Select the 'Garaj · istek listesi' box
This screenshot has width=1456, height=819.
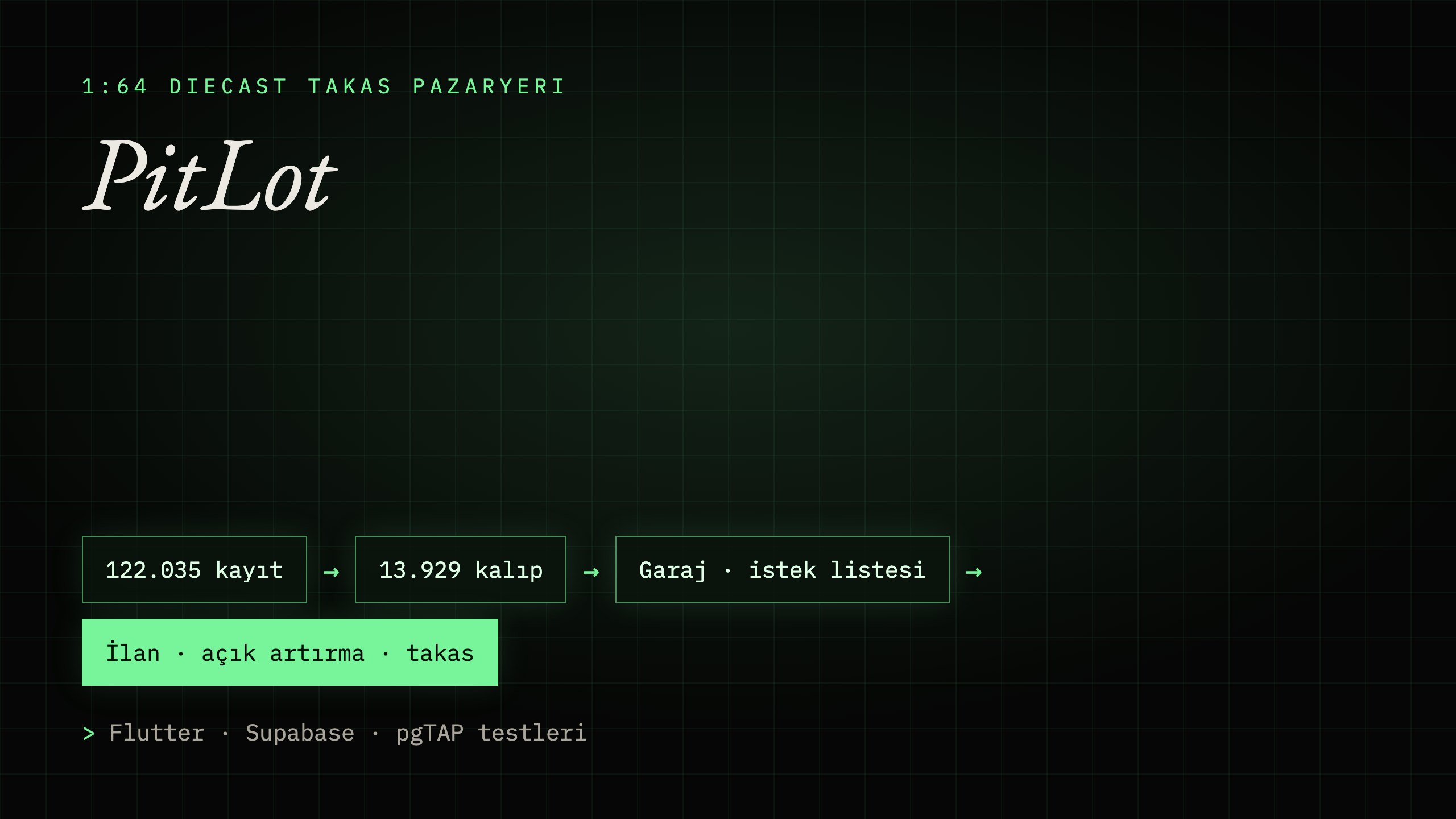(783, 569)
